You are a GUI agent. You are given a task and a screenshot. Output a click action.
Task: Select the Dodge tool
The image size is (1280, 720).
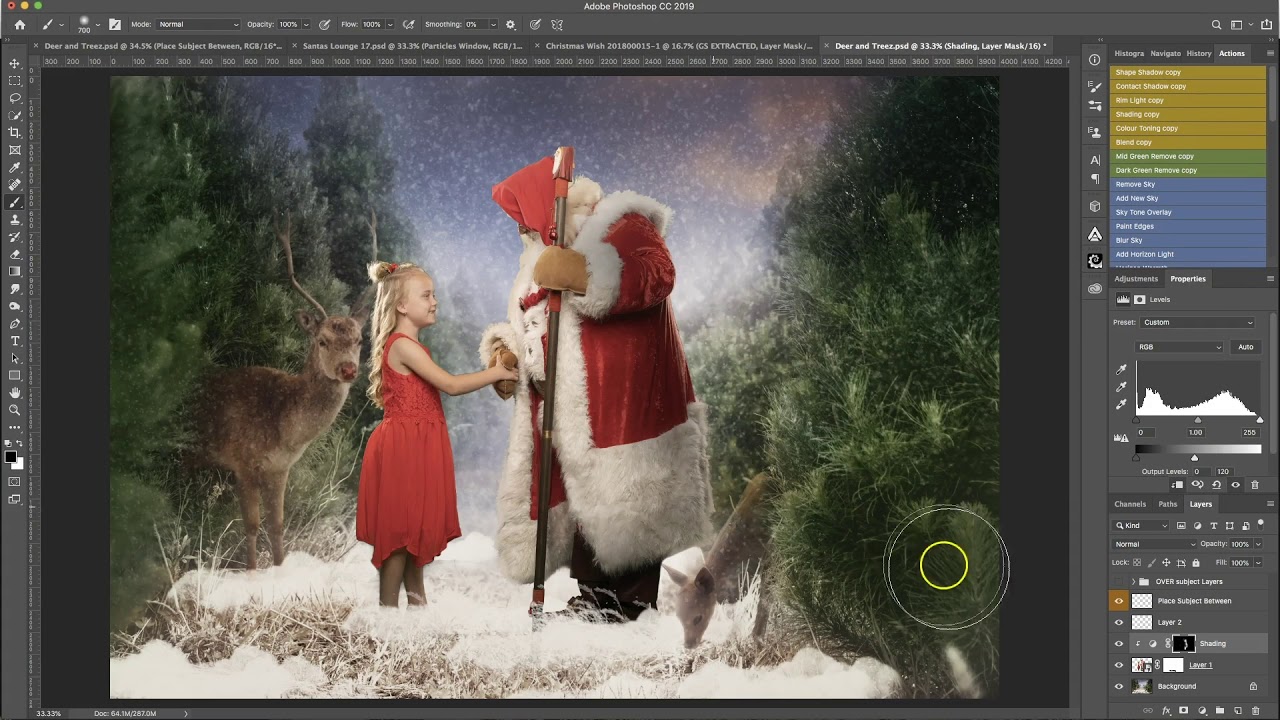click(15, 306)
